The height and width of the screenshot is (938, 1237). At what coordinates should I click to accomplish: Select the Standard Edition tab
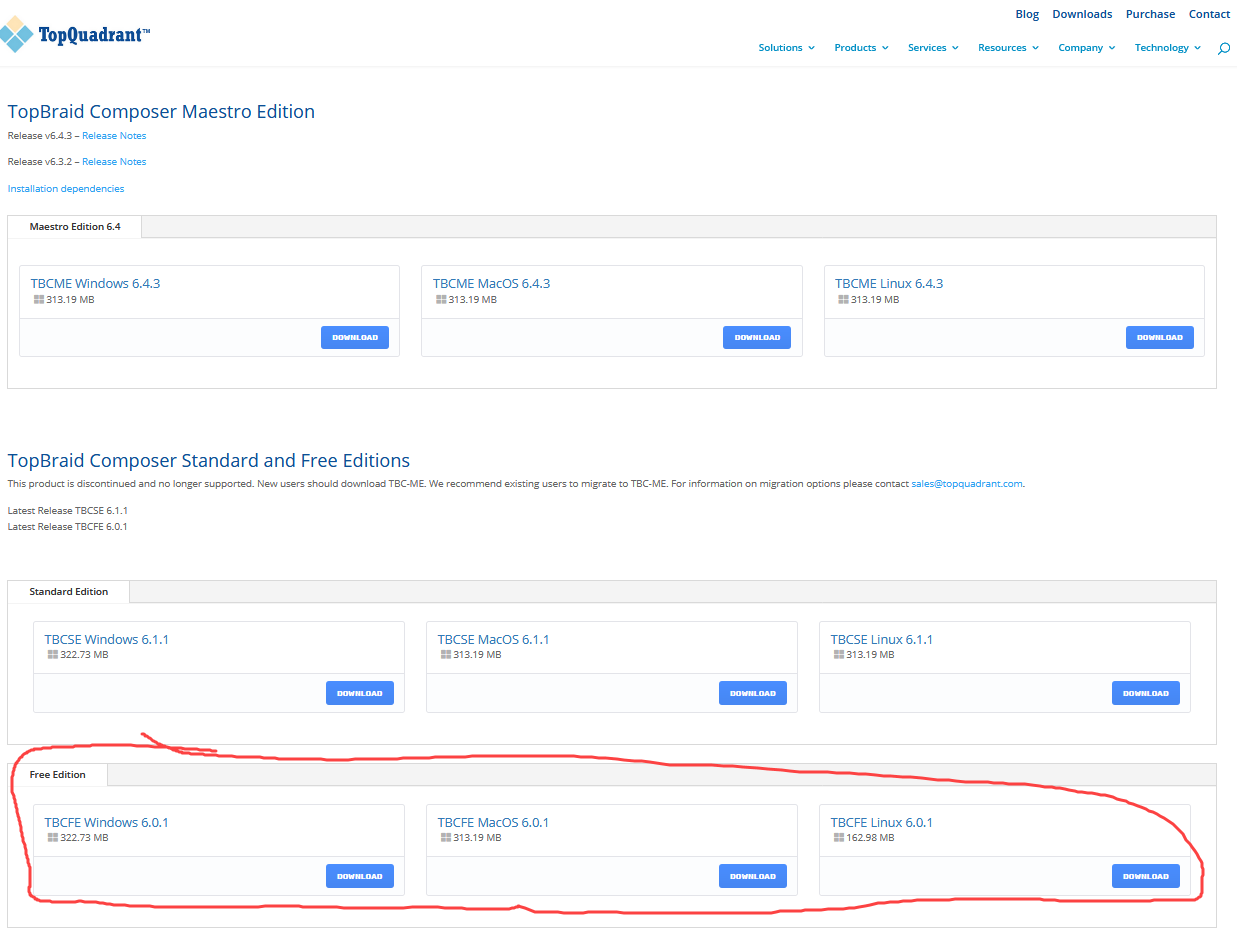[x=69, y=592]
